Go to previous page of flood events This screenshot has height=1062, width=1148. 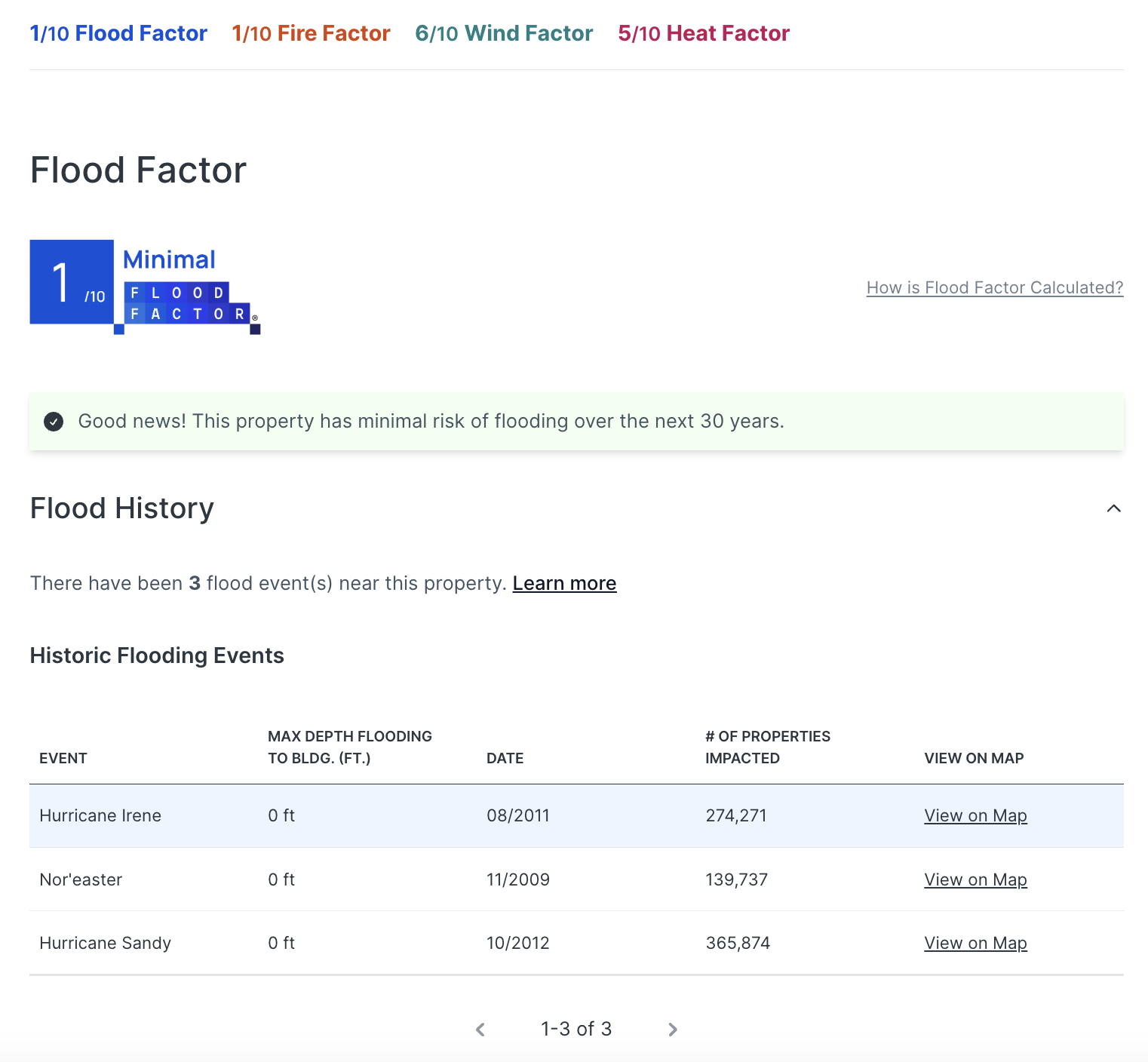tap(480, 1030)
